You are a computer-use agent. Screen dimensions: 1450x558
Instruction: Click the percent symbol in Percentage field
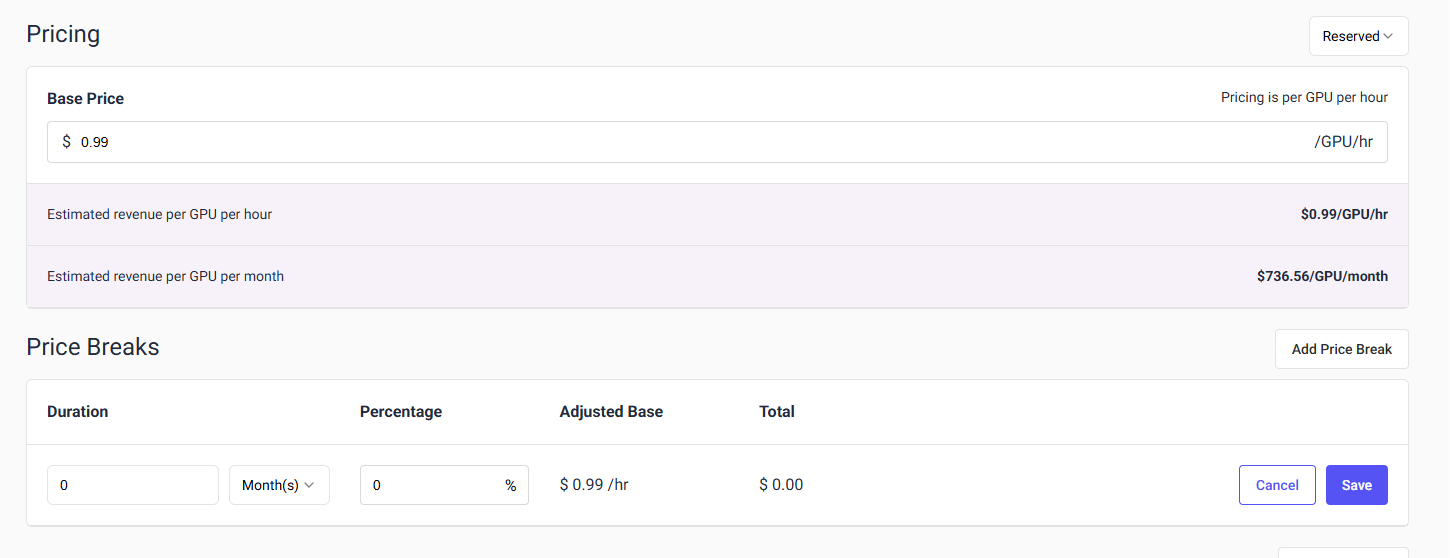[510, 485]
